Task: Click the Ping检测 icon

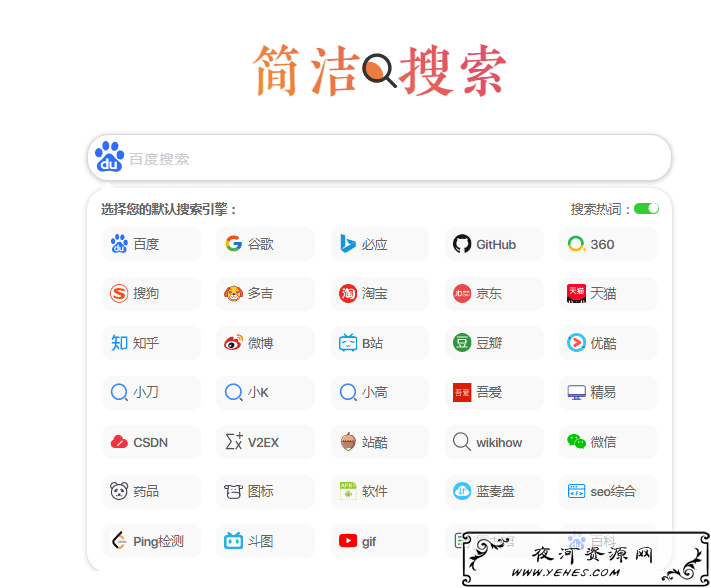Action: coord(119,540)
